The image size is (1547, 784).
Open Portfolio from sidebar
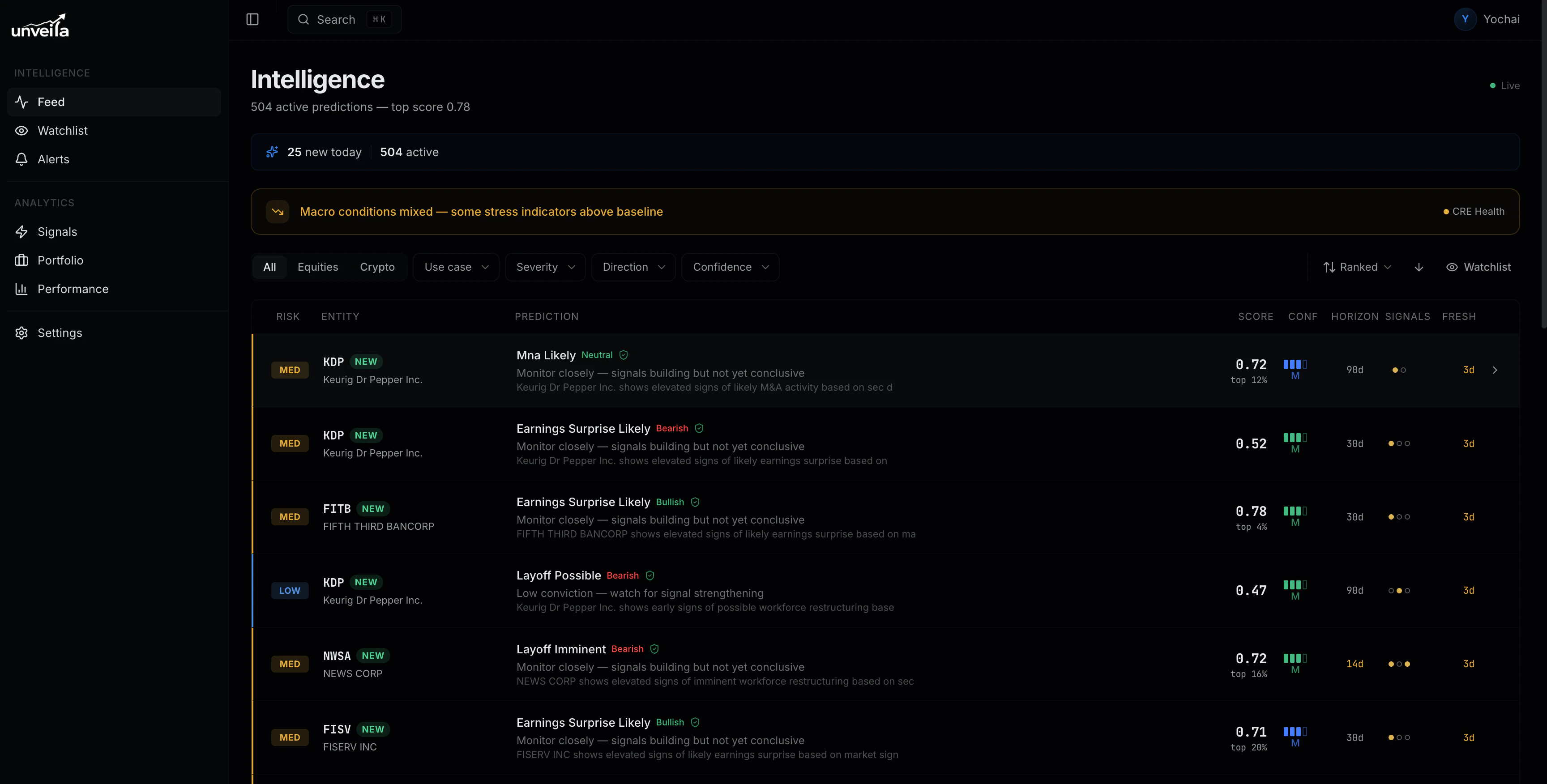60,260
